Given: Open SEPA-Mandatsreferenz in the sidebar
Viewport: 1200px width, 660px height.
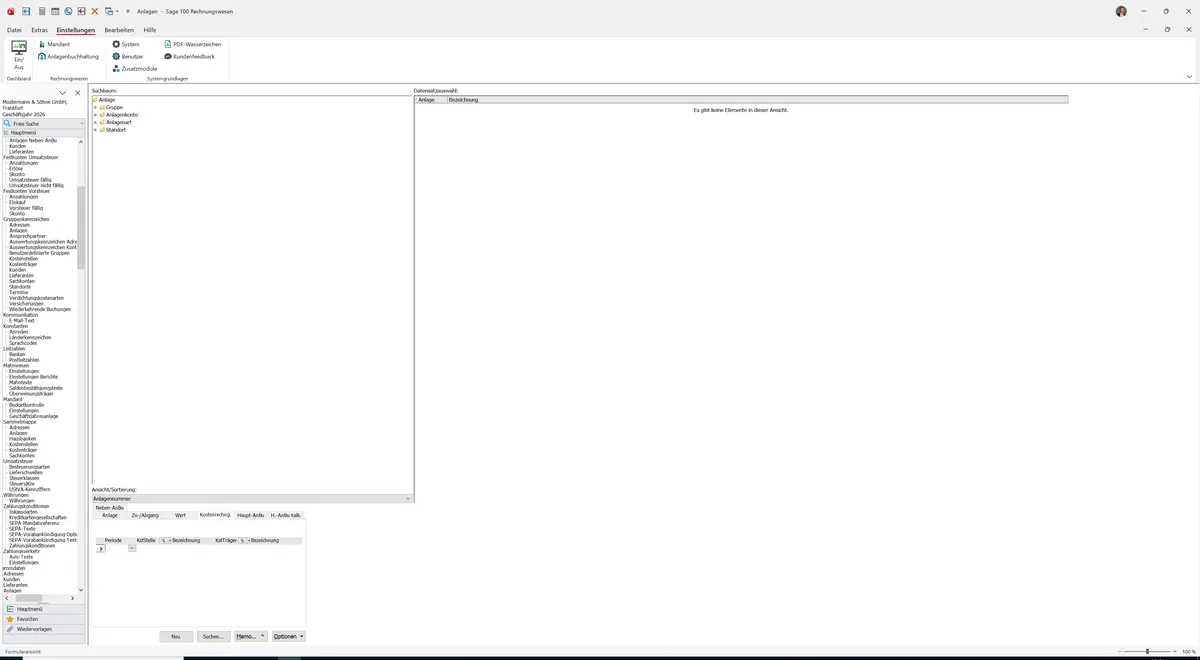Looking at the screenshot, I should [x=34, y=523].
